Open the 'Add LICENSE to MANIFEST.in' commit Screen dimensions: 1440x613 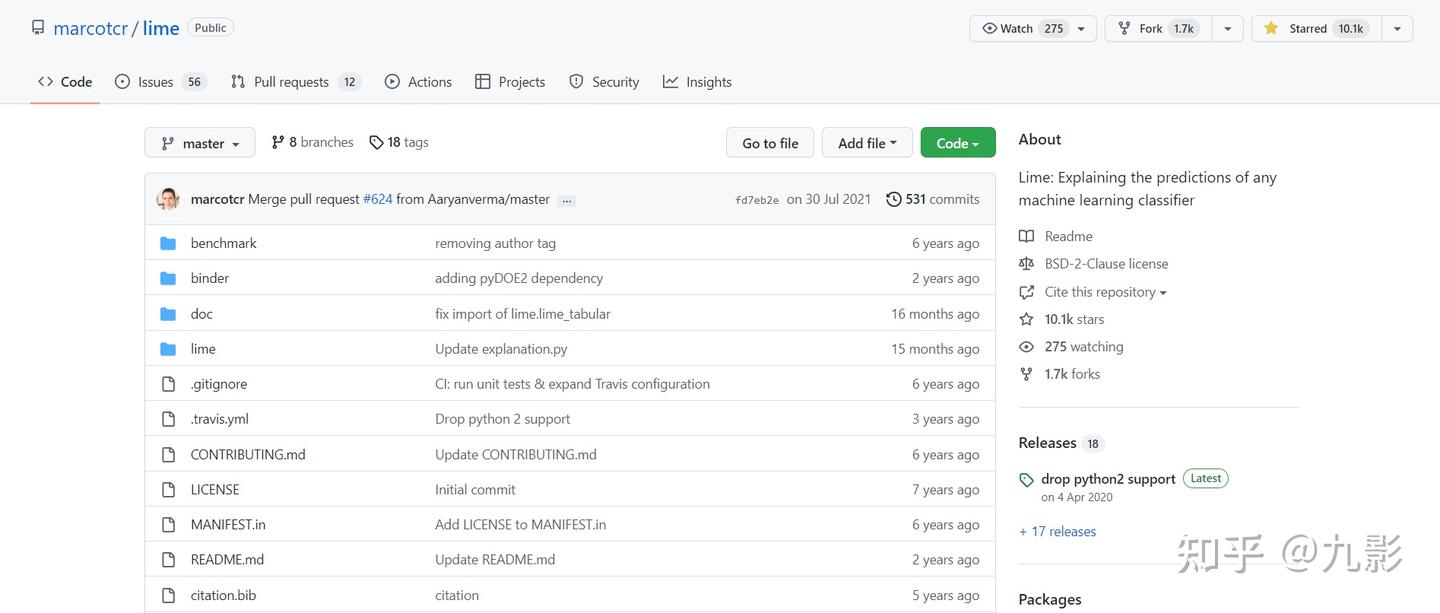[520, 524]
